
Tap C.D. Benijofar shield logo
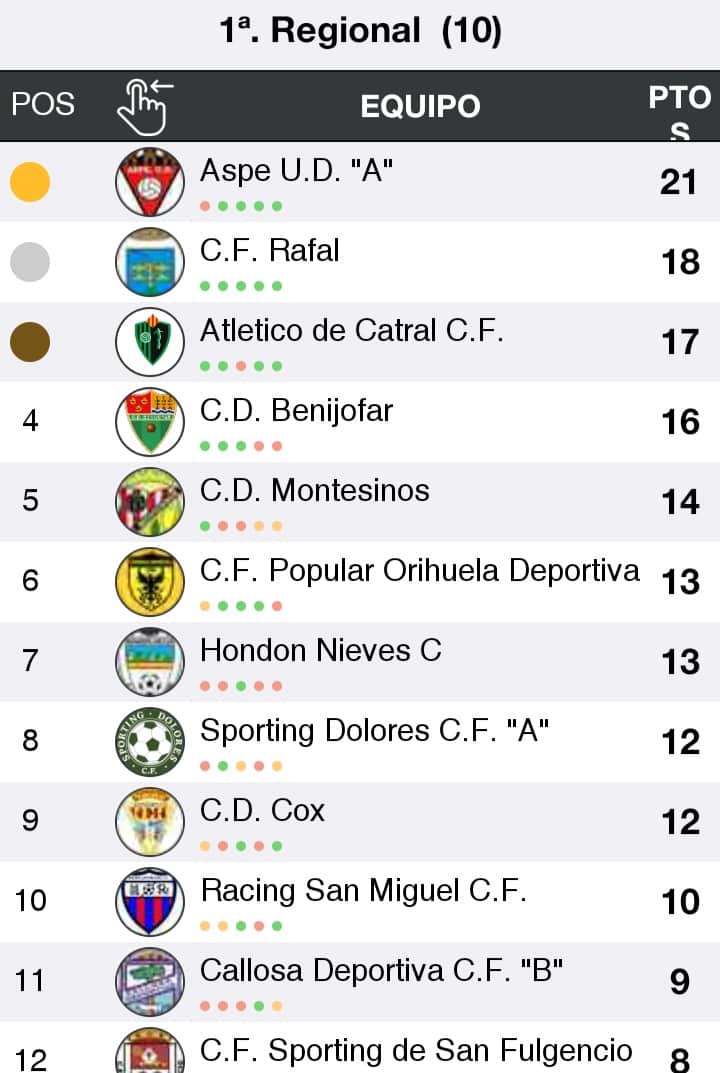149,421
